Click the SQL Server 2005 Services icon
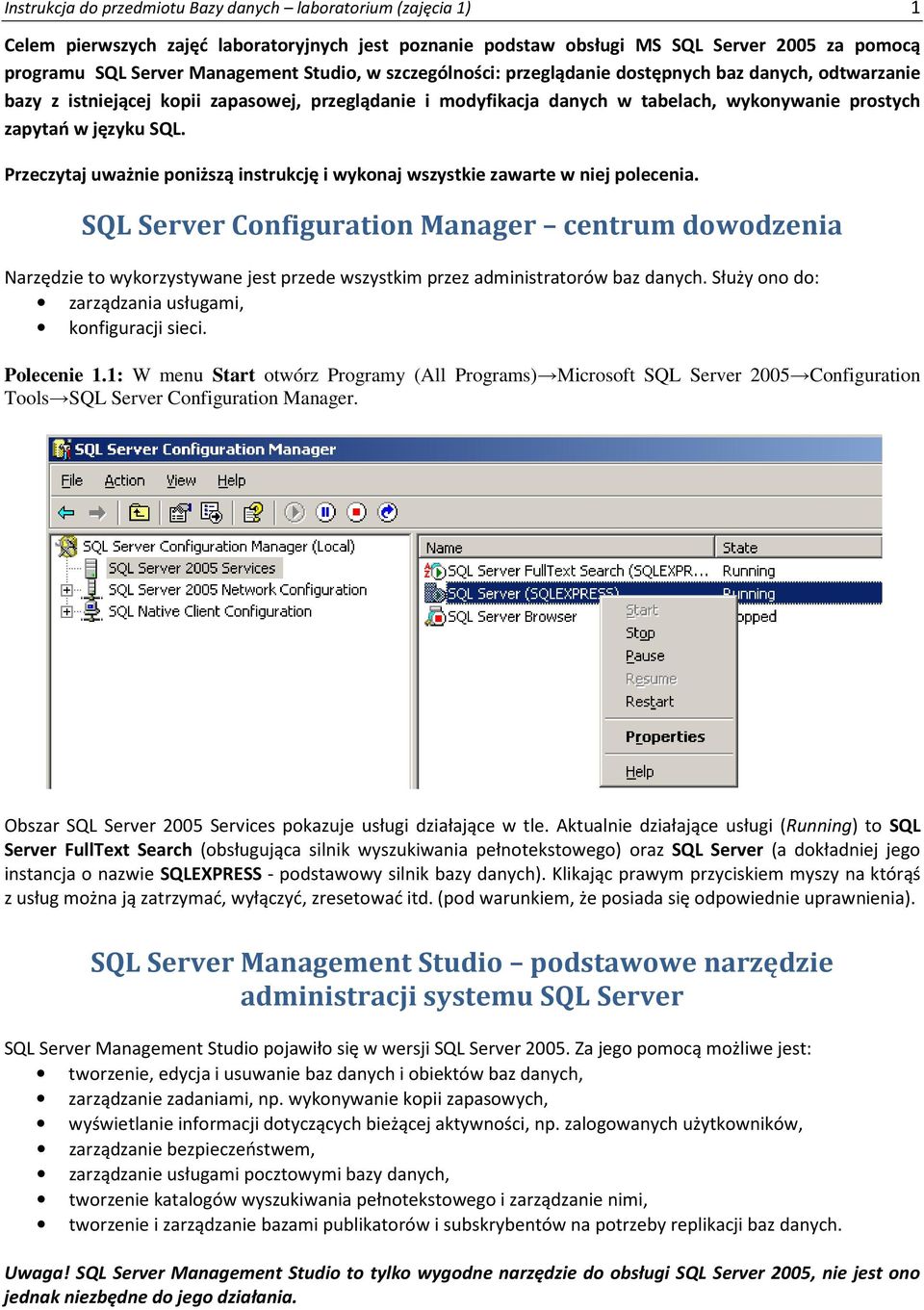The image size is (924, 1310). 90,568
